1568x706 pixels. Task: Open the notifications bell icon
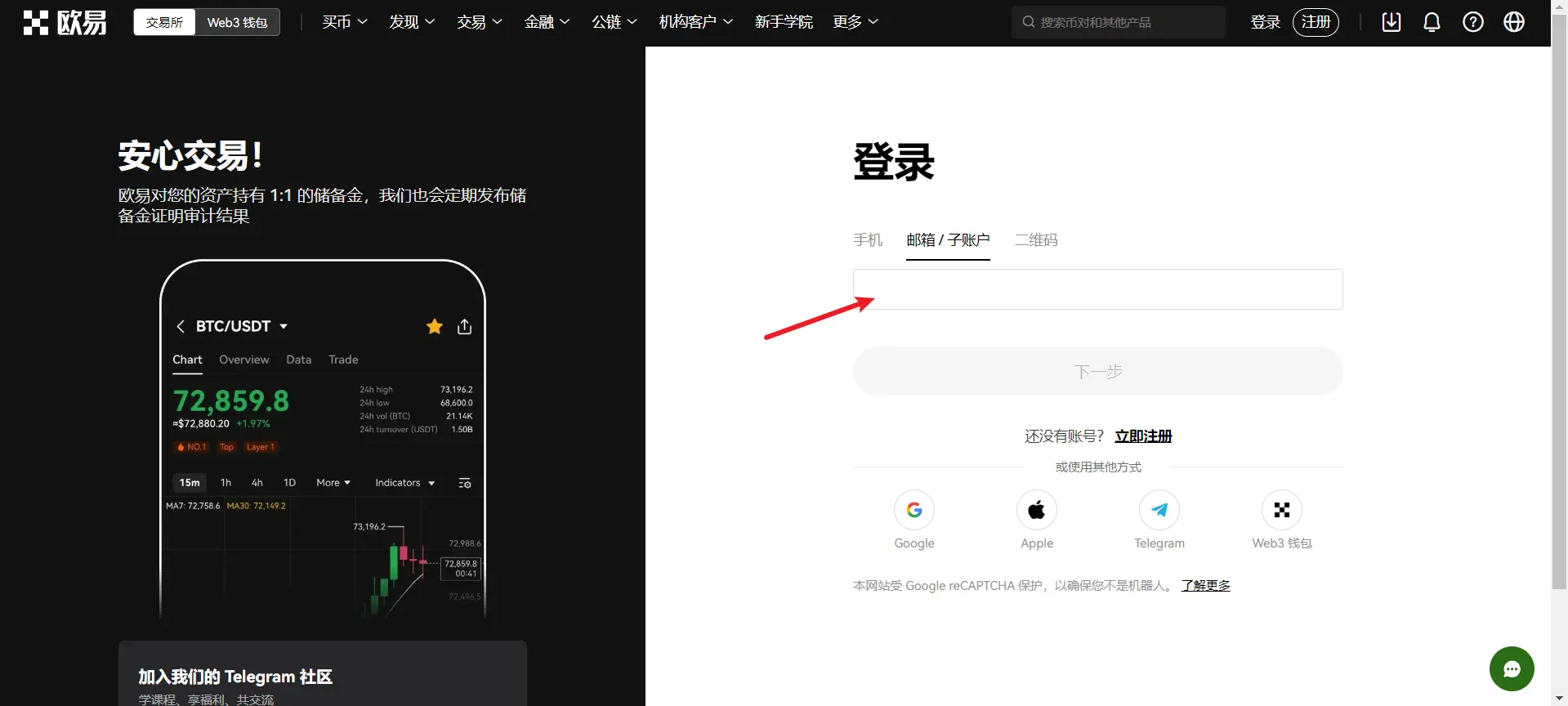point(1432,22)
